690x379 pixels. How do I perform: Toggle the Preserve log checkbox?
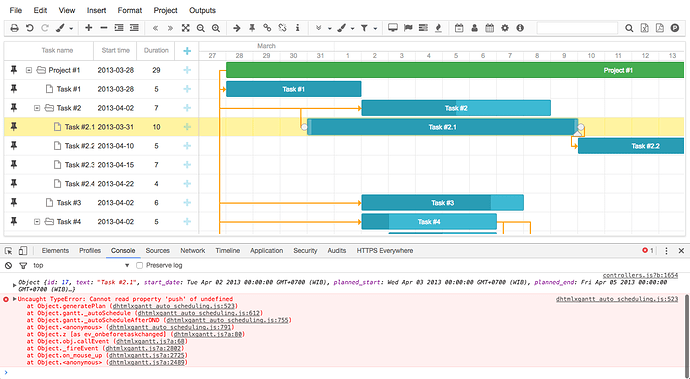click(x=139, y=265)
